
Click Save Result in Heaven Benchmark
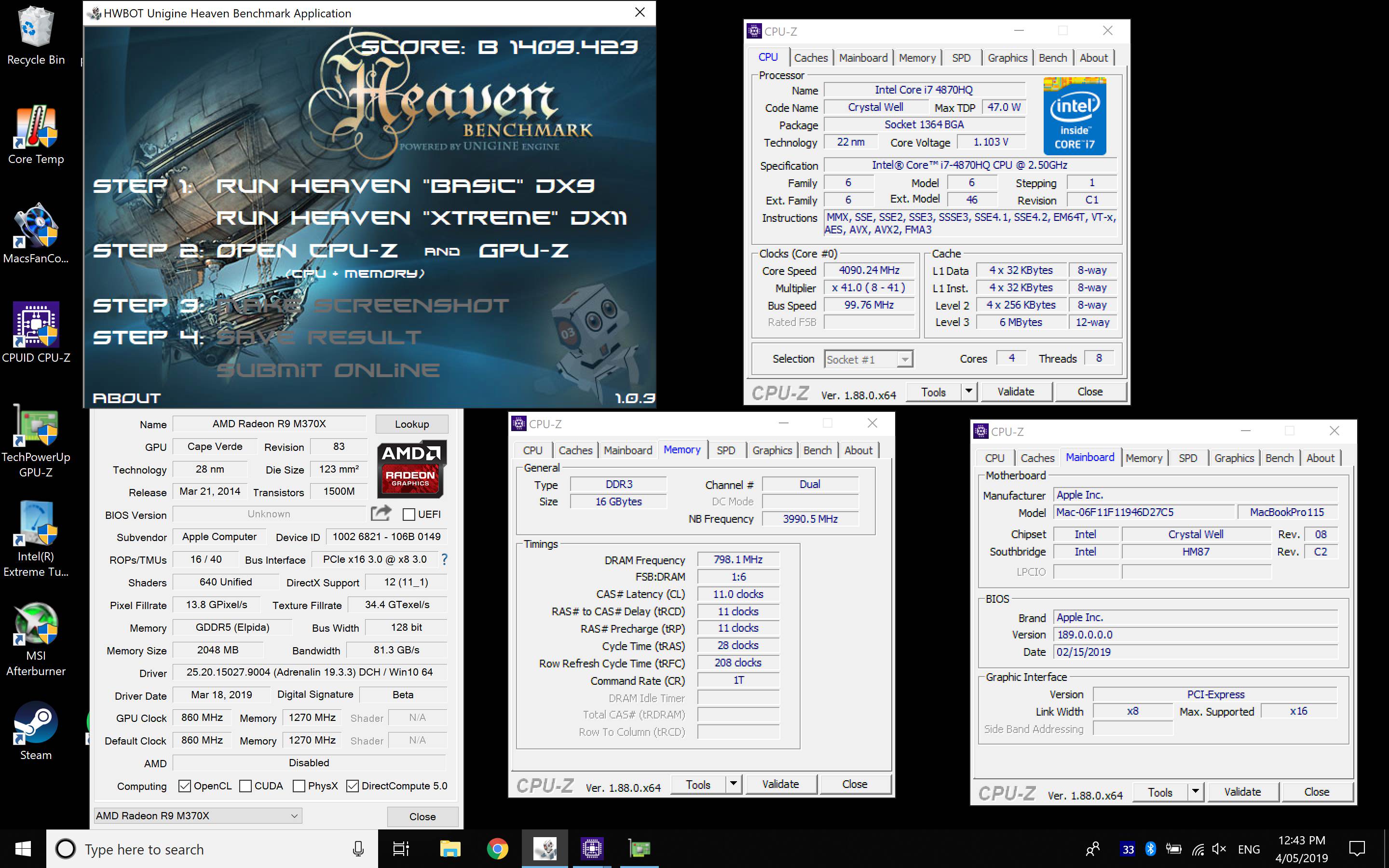click(319, 338)
